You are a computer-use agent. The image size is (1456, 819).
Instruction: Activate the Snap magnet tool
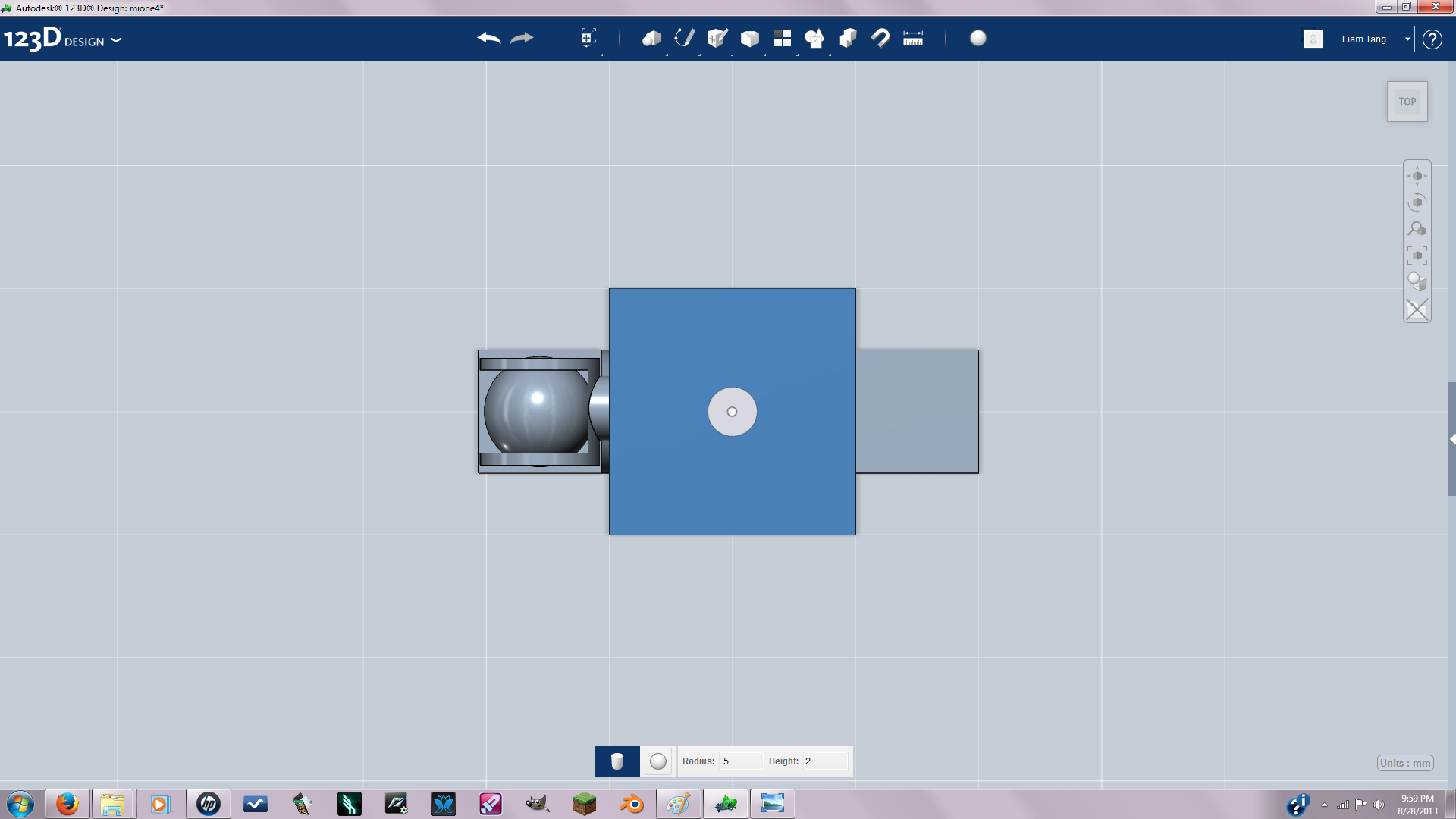pyautogui.click(x=880, y=38)
